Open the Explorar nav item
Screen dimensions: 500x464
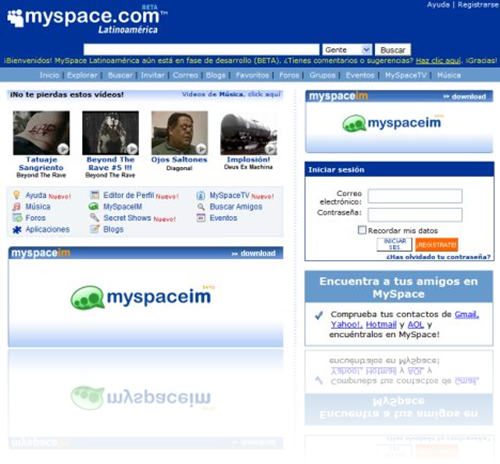click(82, 75)
